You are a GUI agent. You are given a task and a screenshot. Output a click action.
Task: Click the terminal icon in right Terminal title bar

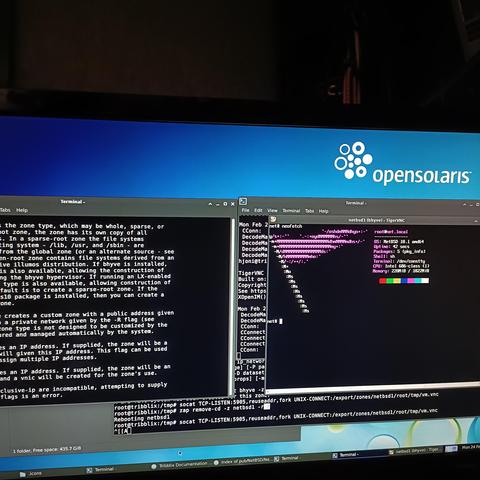[243, 201]
